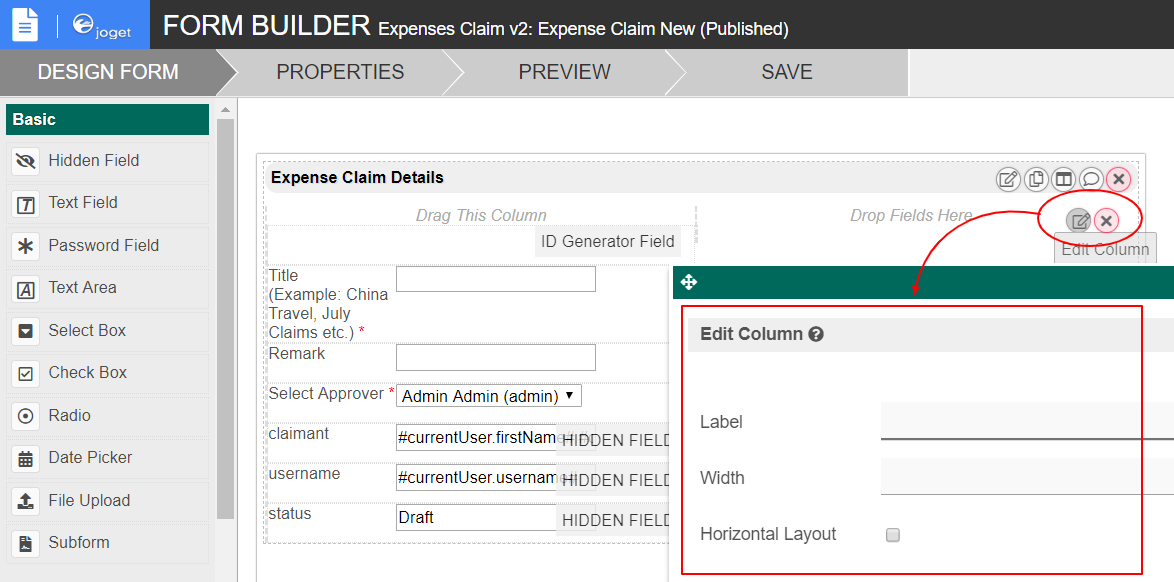
Task: Click the Edit Column pencil icon
Action: tap(1079, 221)
